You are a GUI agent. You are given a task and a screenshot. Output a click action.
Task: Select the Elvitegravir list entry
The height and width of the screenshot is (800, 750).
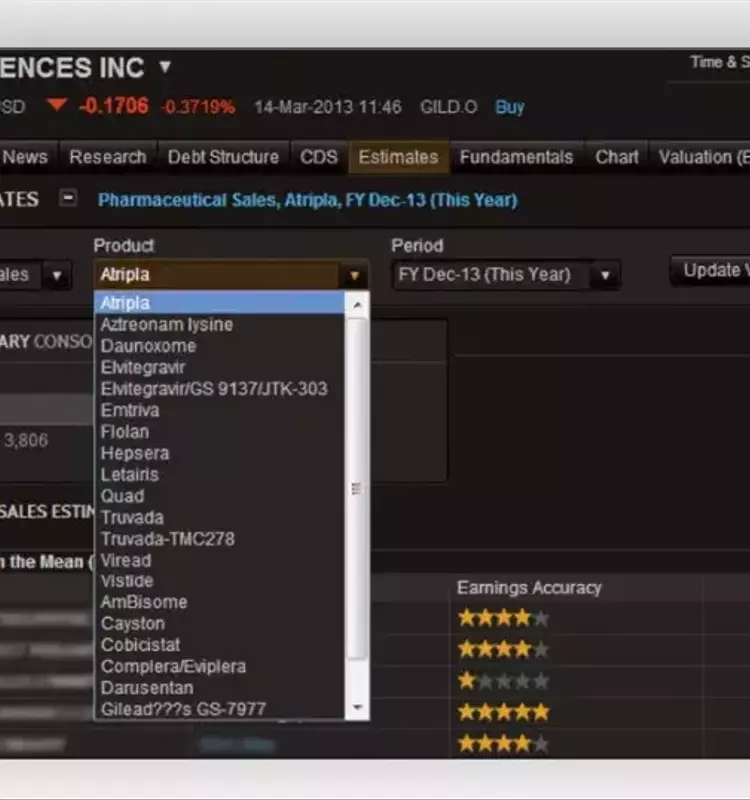[x=219, y=367]
